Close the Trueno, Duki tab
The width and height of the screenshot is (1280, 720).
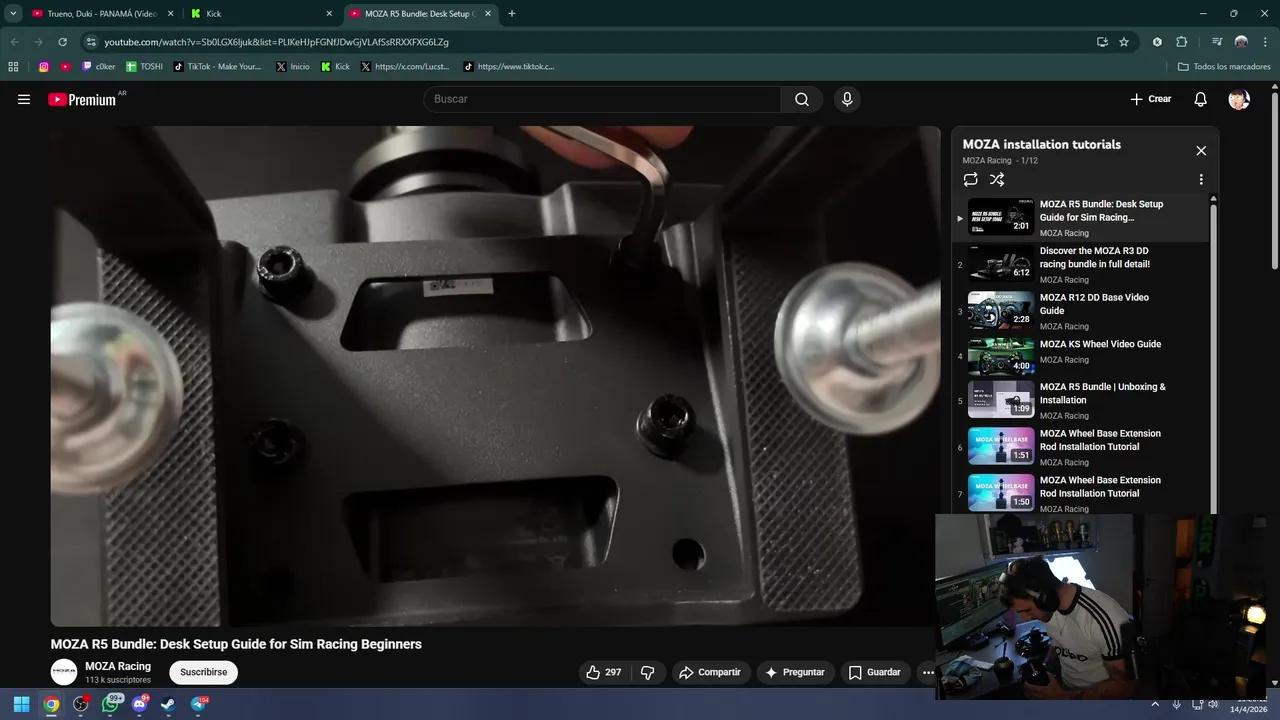point(170,14)
